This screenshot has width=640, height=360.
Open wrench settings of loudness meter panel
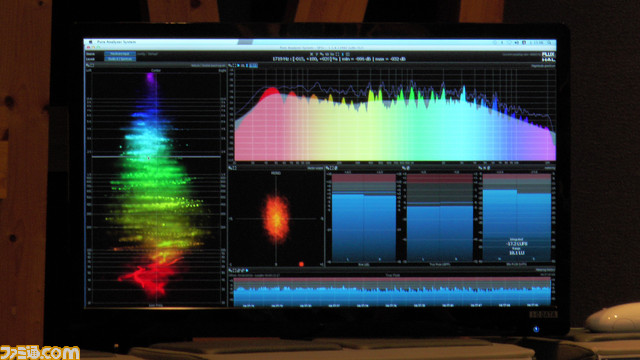(x=480, y=168)
